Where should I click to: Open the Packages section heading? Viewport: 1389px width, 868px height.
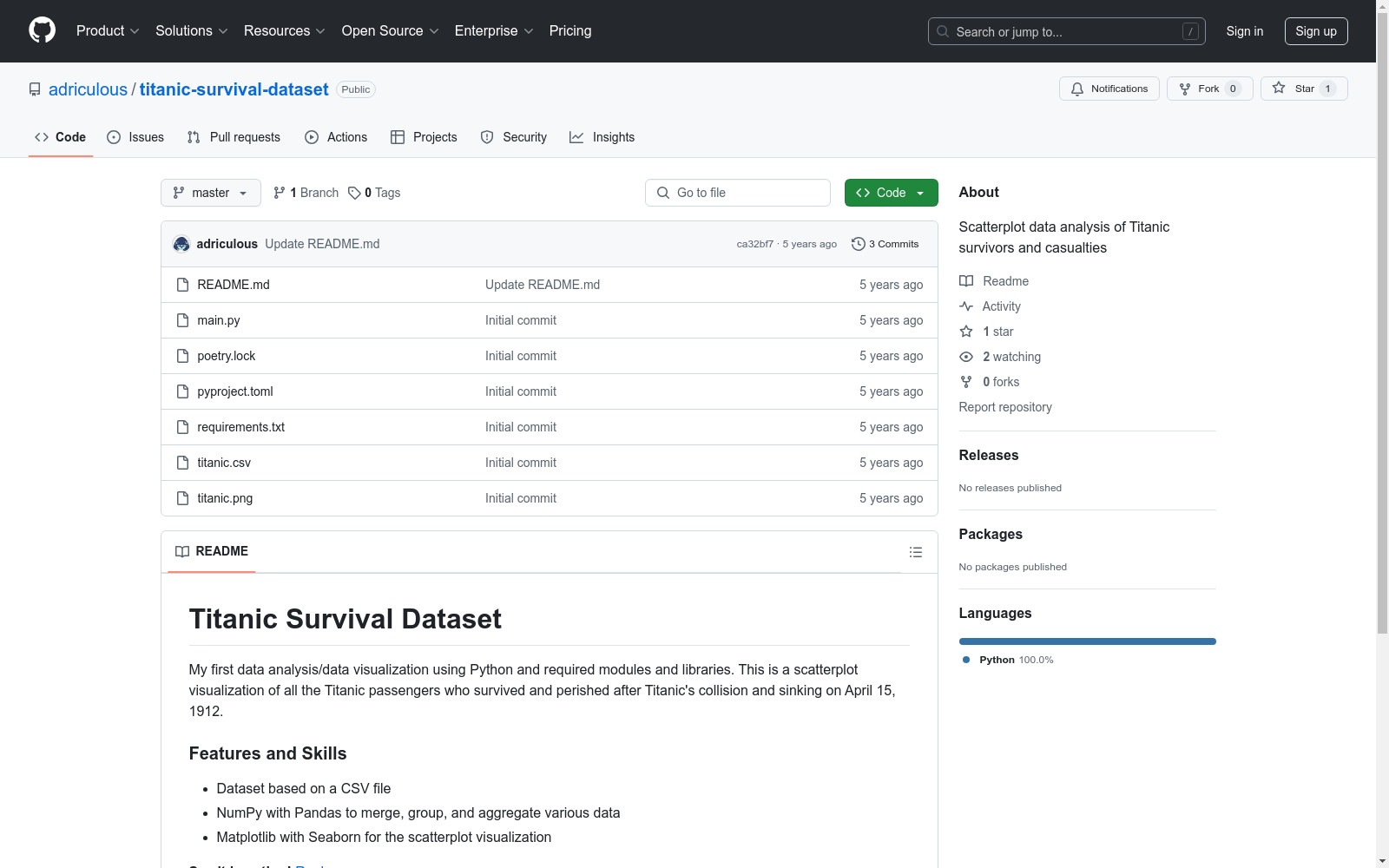coord(991,534)
